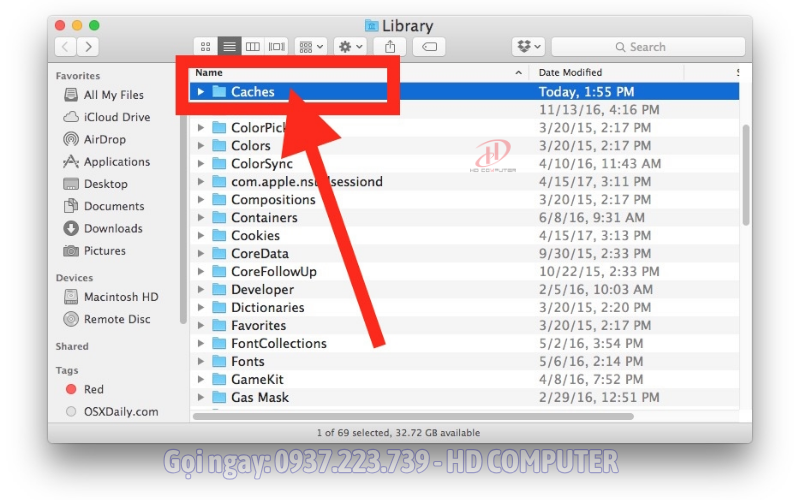
Task: Open the Dropbox toolbar dropdown
Action: 528,47
